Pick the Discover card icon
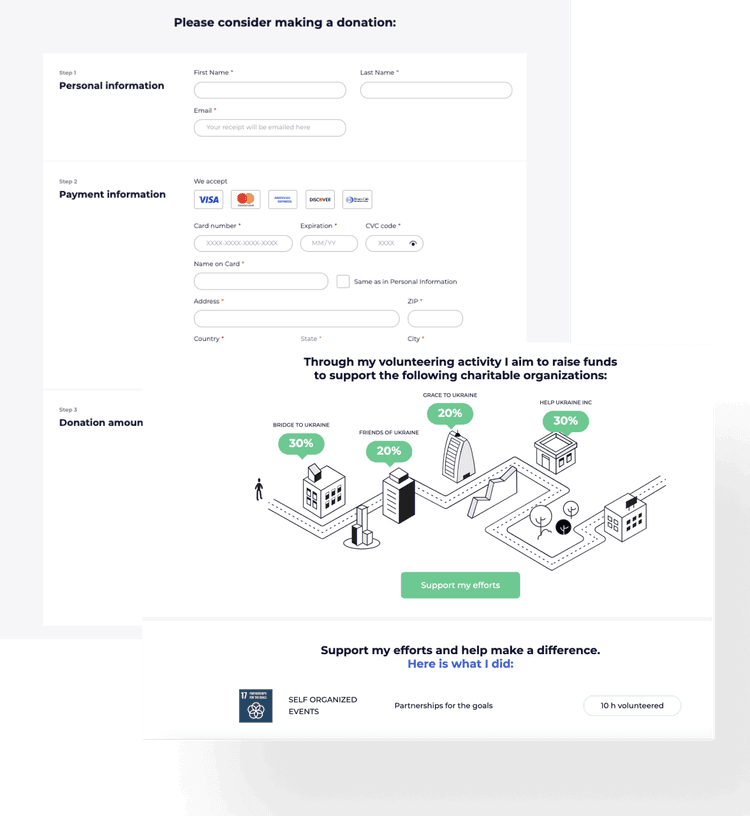Screen dimensions: 750x816 320,200
